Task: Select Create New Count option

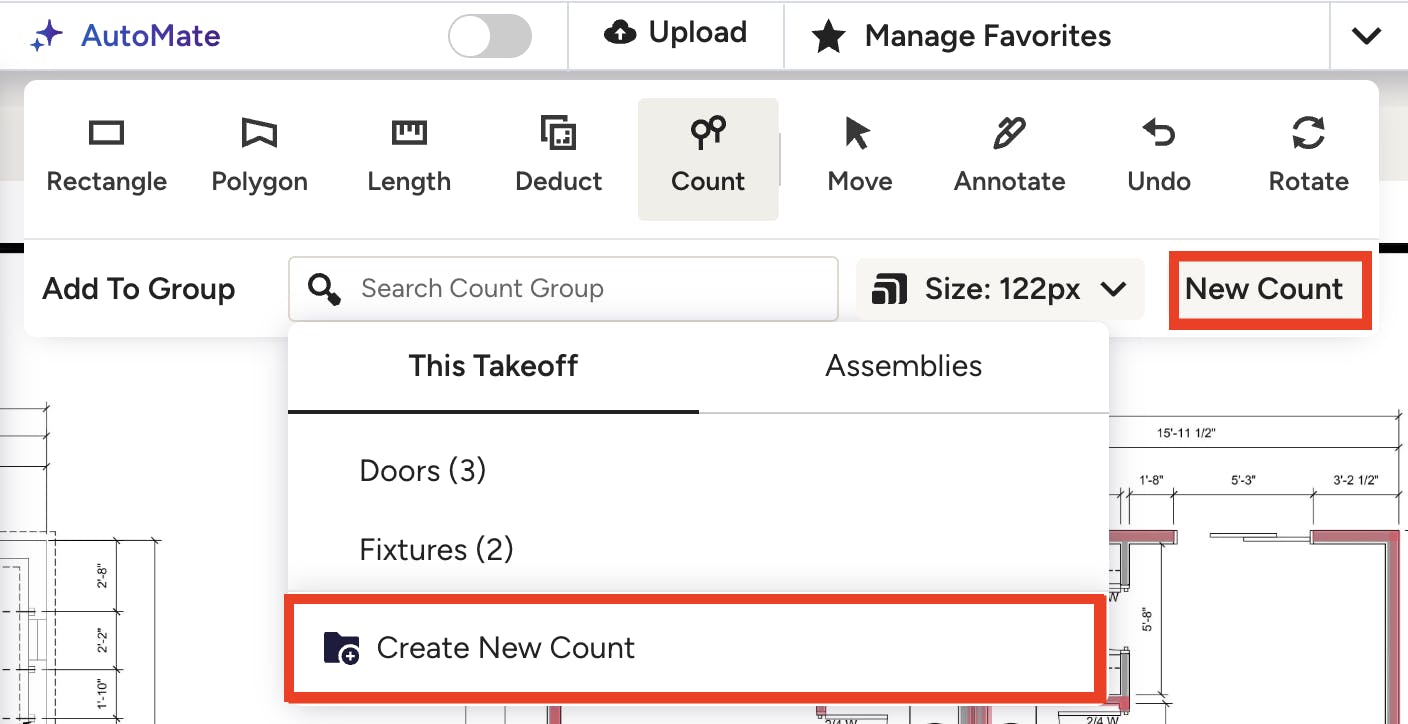Action: click(696, 648)
